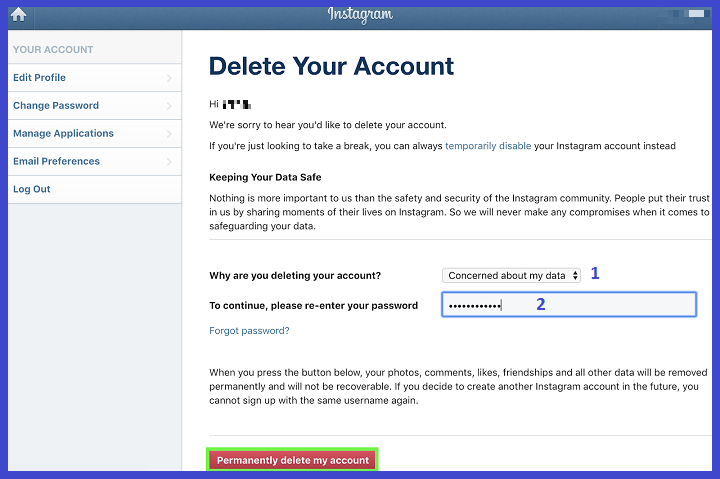Image resolution: width=720 pixels, height=479 pixels.
Task: Open the 'Concerned about my data' dropdown
Action: coord(507,275)
